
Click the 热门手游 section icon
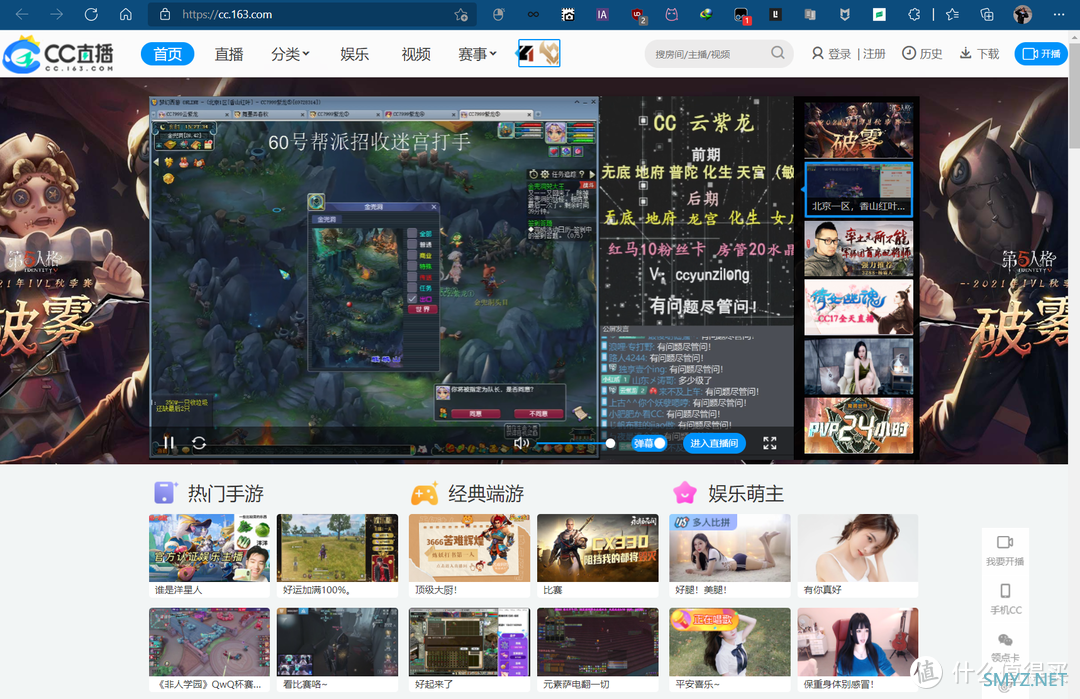[x=165, y=493]
